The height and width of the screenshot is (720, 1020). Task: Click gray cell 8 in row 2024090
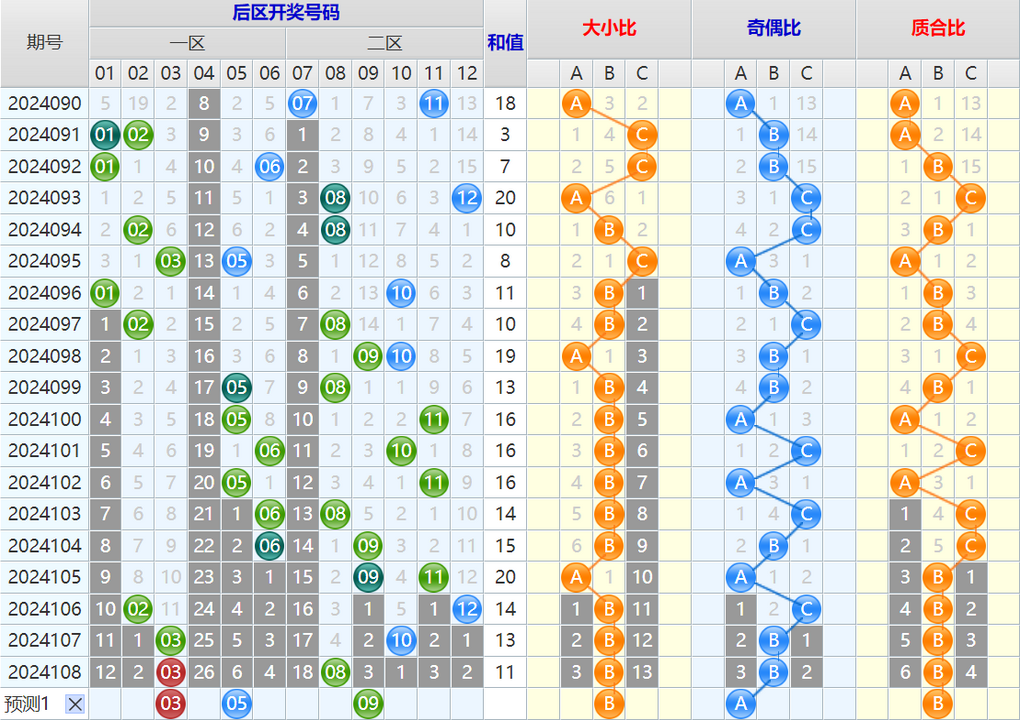click(204, 103)
